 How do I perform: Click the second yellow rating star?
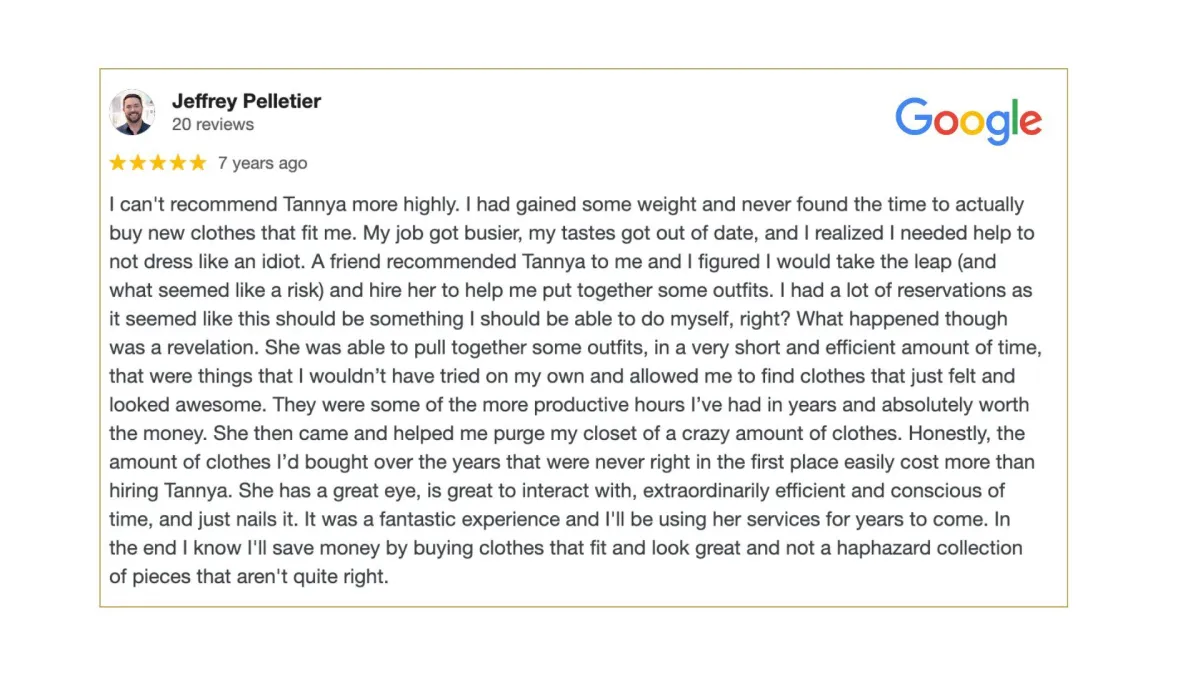click(x=138, y=163)
